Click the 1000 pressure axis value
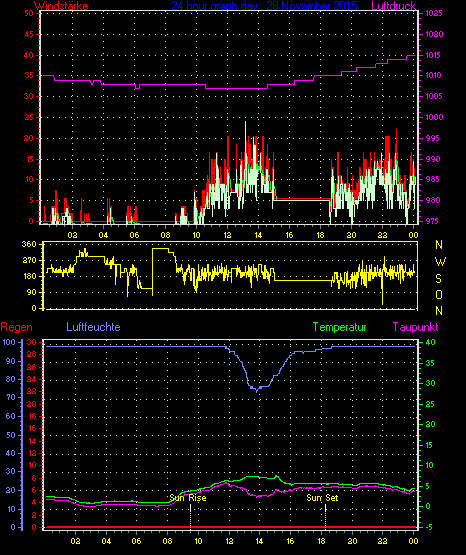 point(434,117)
